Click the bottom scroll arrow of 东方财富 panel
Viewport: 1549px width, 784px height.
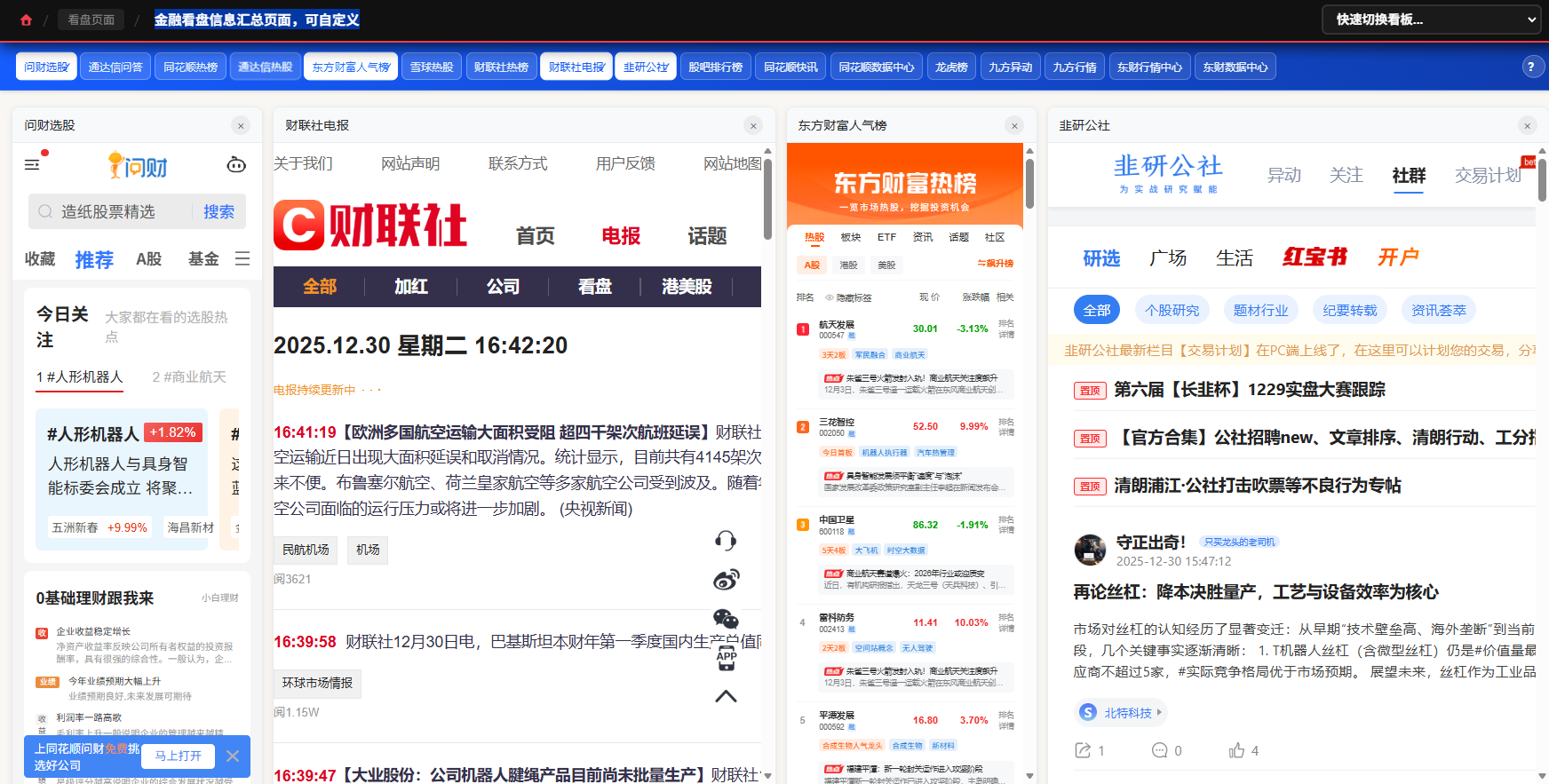point(1029,776)
